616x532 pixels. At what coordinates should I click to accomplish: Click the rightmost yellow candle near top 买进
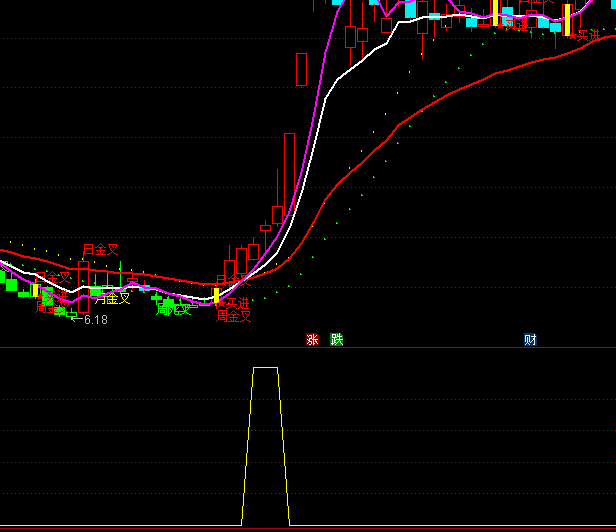coord(567,20)
